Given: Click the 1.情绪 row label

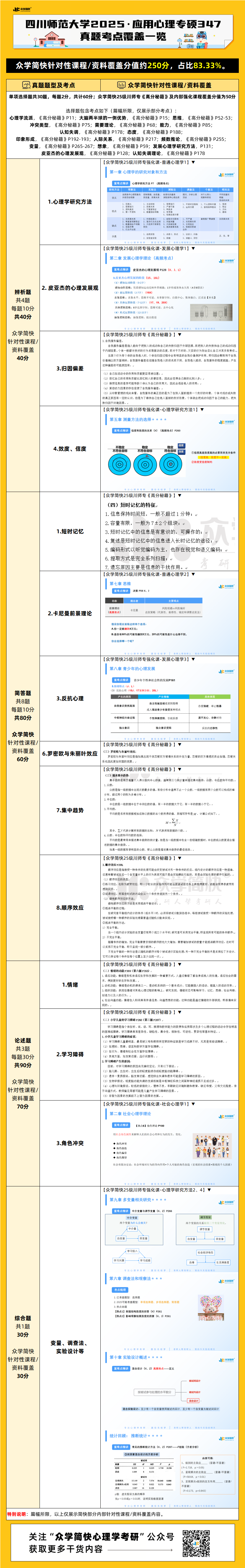Looking at the screenshot, I should click(x=70, y=984).
